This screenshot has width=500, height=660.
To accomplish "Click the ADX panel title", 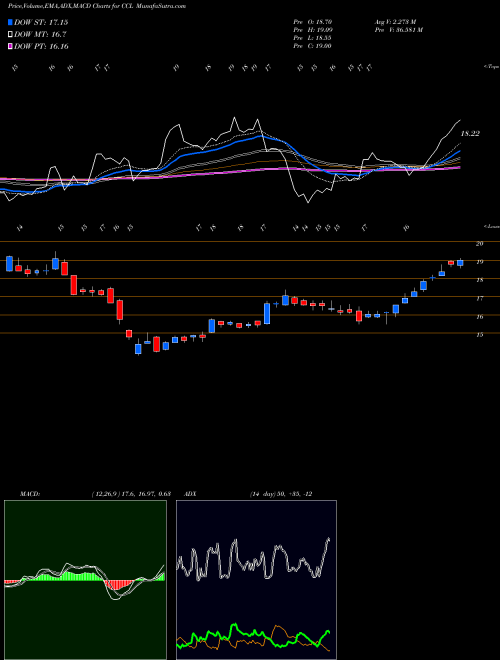I will click(x=191, y=494).
